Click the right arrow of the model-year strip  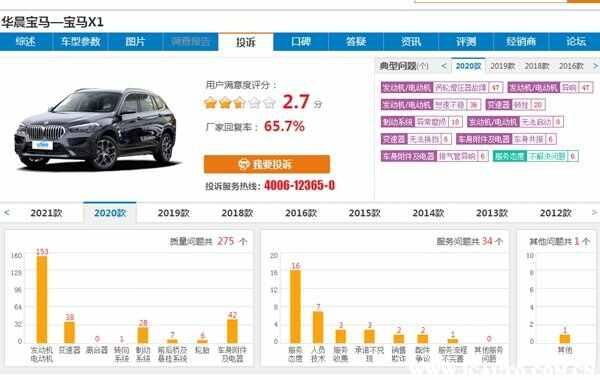[x=594, y=212]
